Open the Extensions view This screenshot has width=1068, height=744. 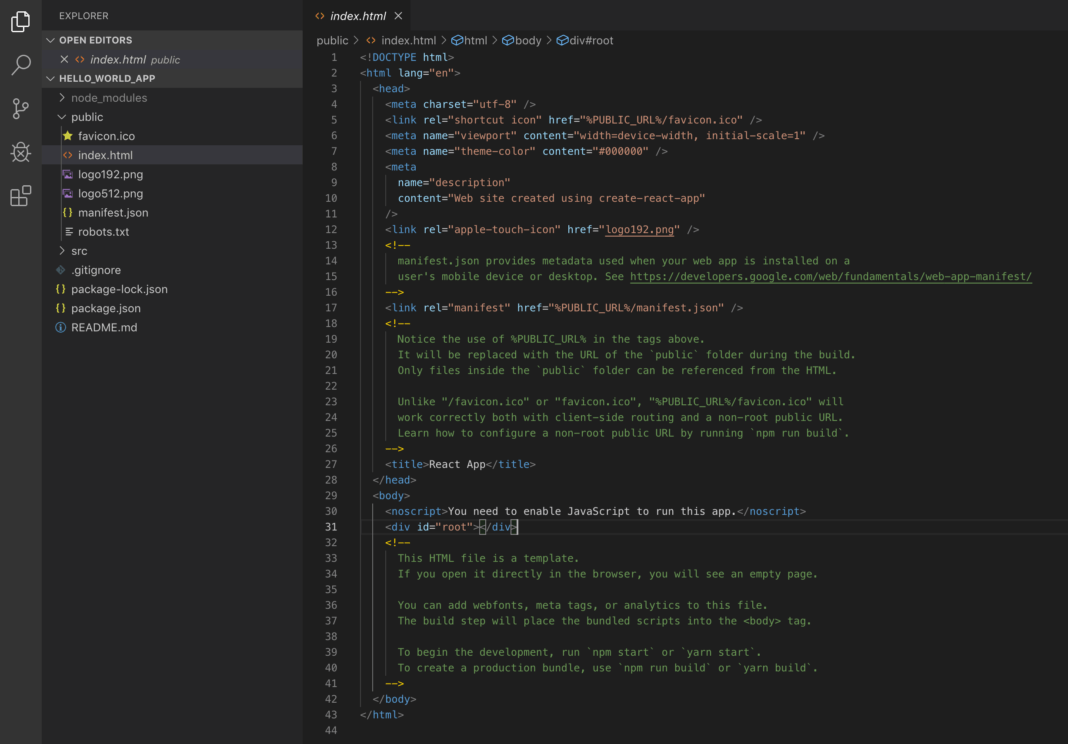click(20, 196)
